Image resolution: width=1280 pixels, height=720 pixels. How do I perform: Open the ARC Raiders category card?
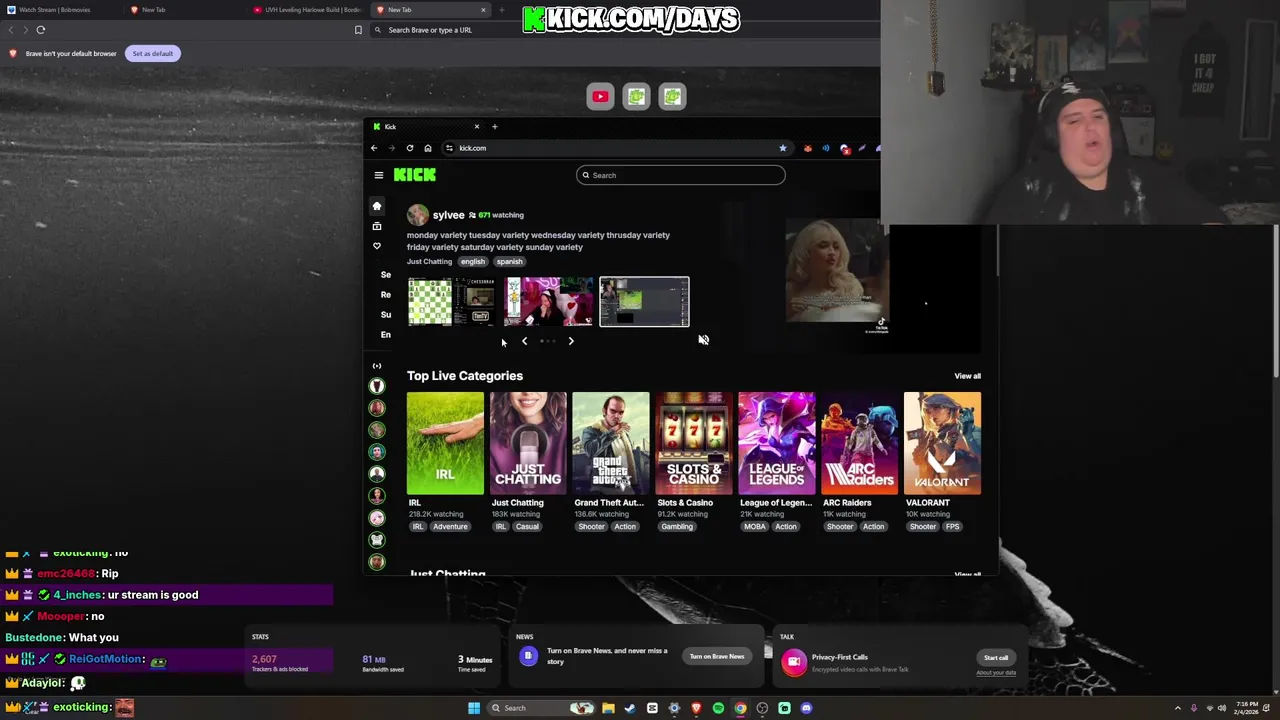pos(859,444)
